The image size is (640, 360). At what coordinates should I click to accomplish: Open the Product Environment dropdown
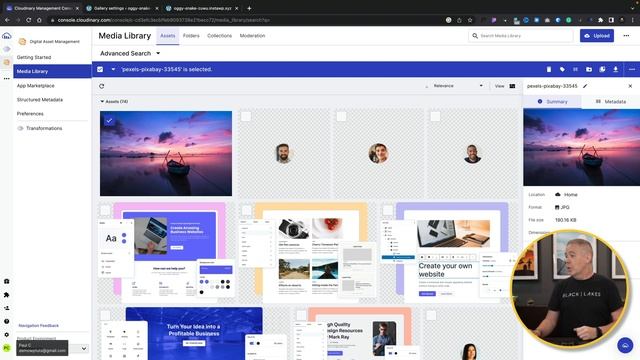pyautogui.click(x=53, y=348)
